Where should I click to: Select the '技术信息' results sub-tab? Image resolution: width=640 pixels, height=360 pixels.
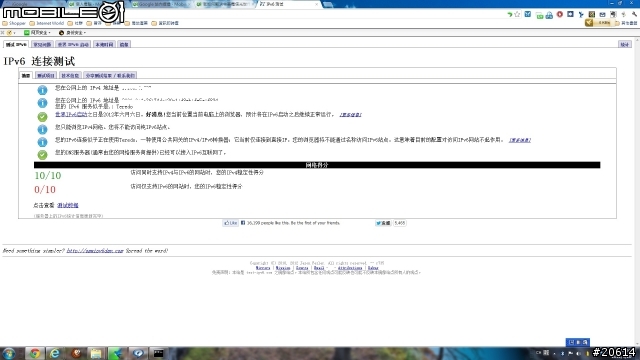[70, 76]
